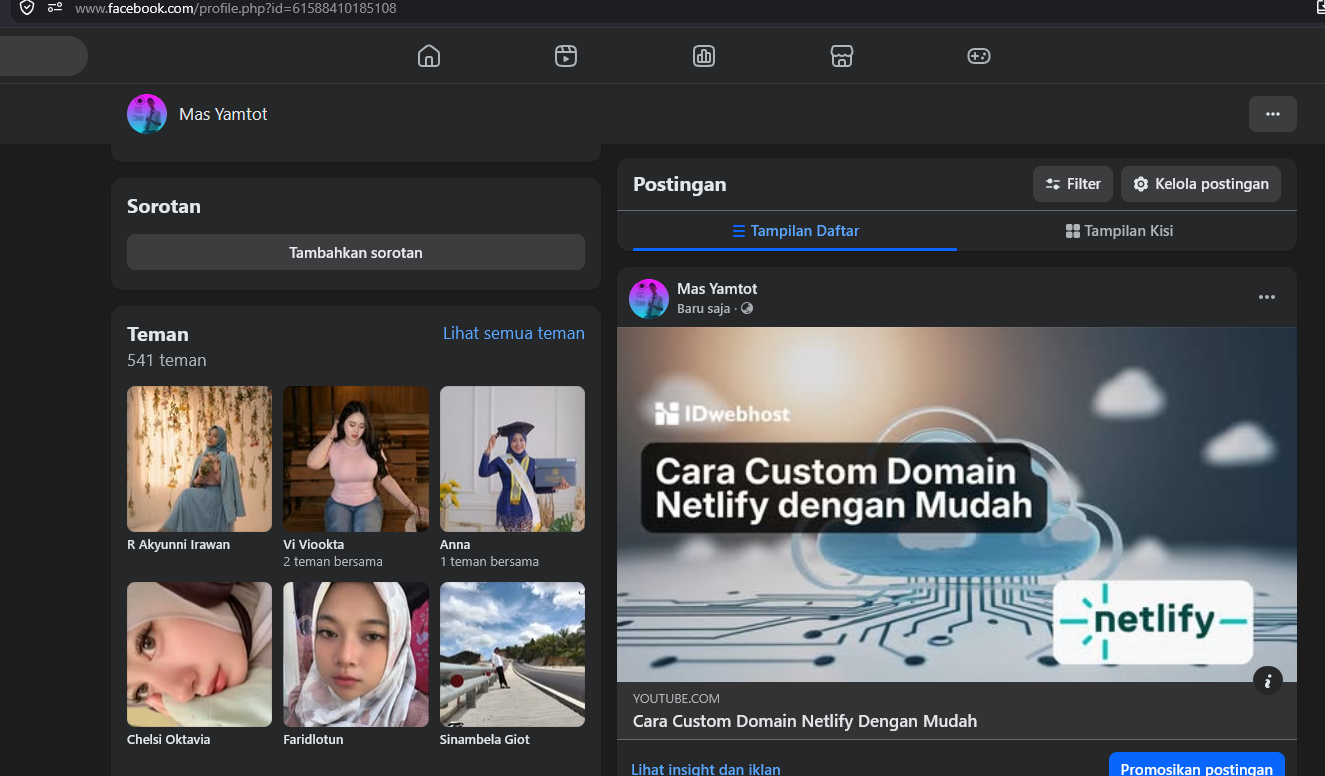Click the Mas Yamtot header profile picture
Screen dimensions: 1325x776
point(147,114)
